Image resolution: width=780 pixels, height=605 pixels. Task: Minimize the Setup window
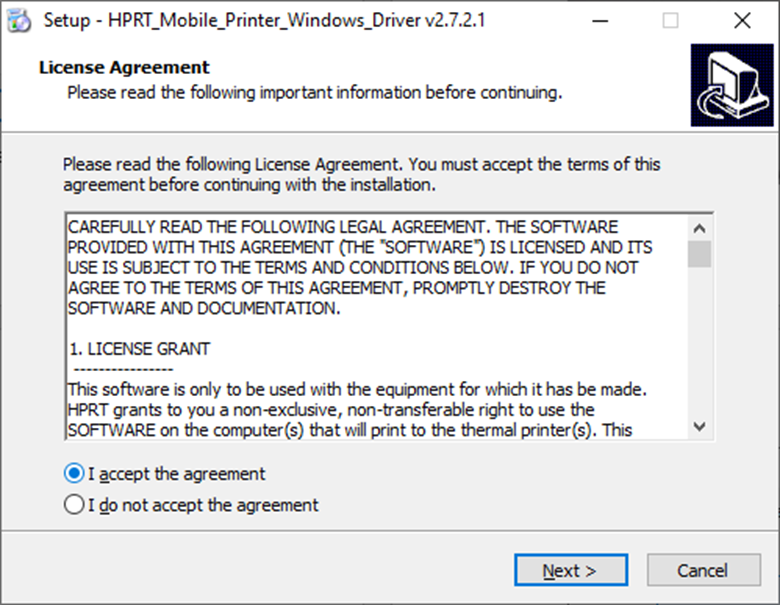(x=597, y=20)
